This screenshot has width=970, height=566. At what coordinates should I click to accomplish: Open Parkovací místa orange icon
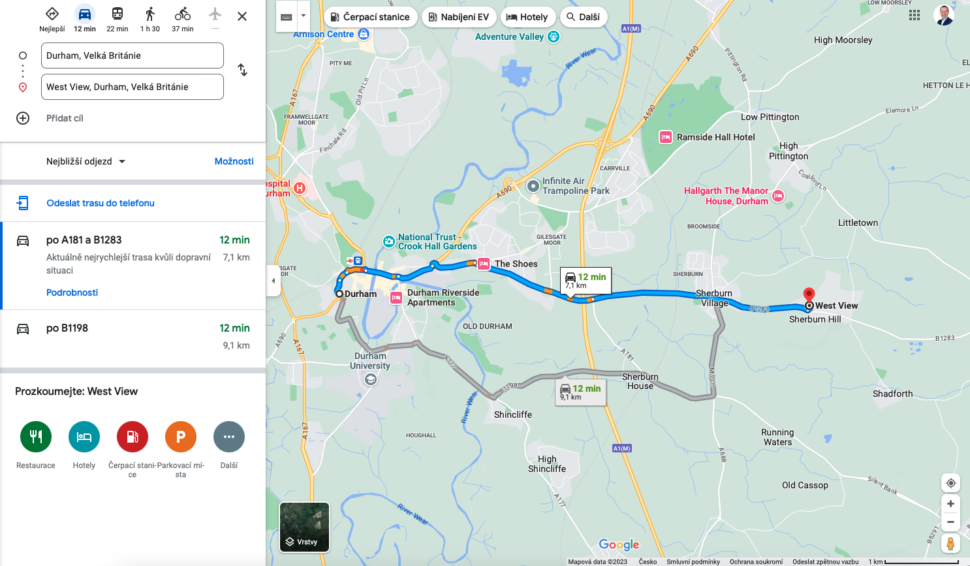click(181, 437)
